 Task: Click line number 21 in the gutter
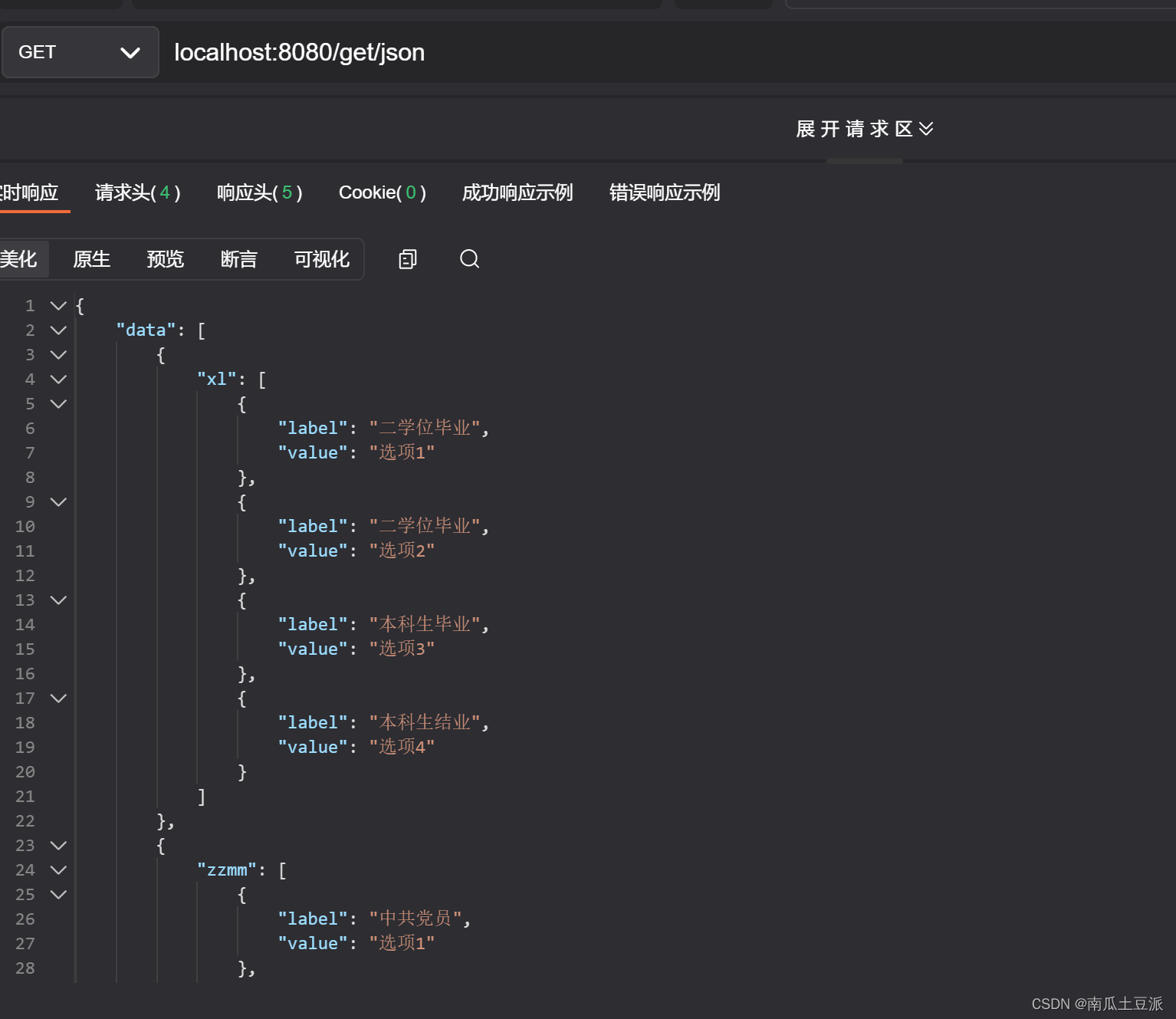point(25,797)
